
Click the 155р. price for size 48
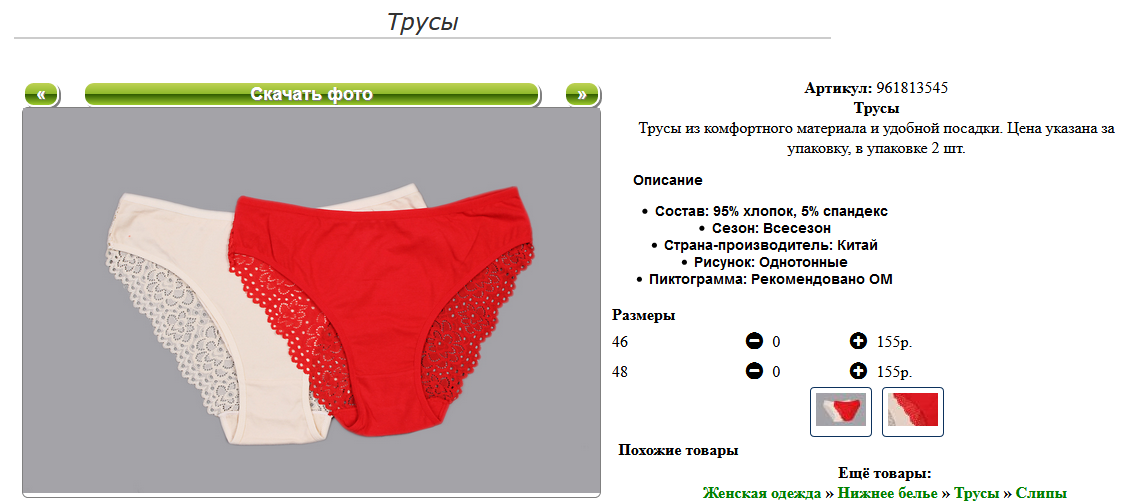coord(895,372)
